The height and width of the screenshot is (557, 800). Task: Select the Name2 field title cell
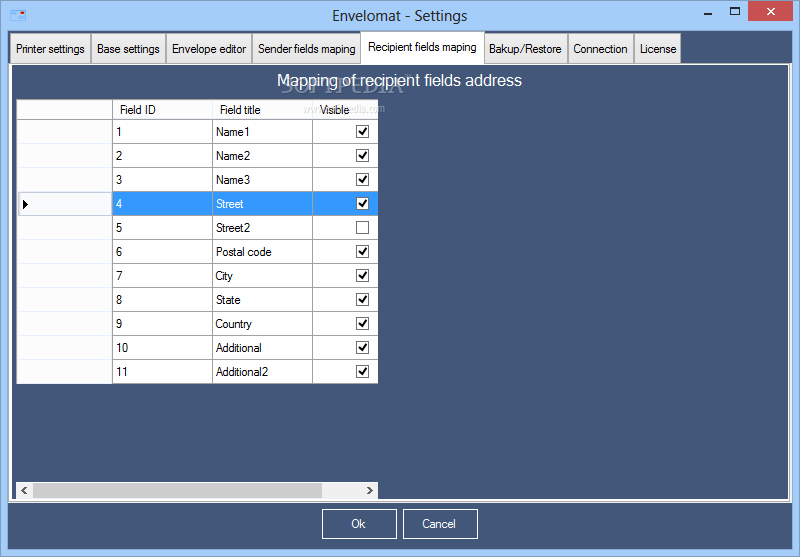(262, 156)
